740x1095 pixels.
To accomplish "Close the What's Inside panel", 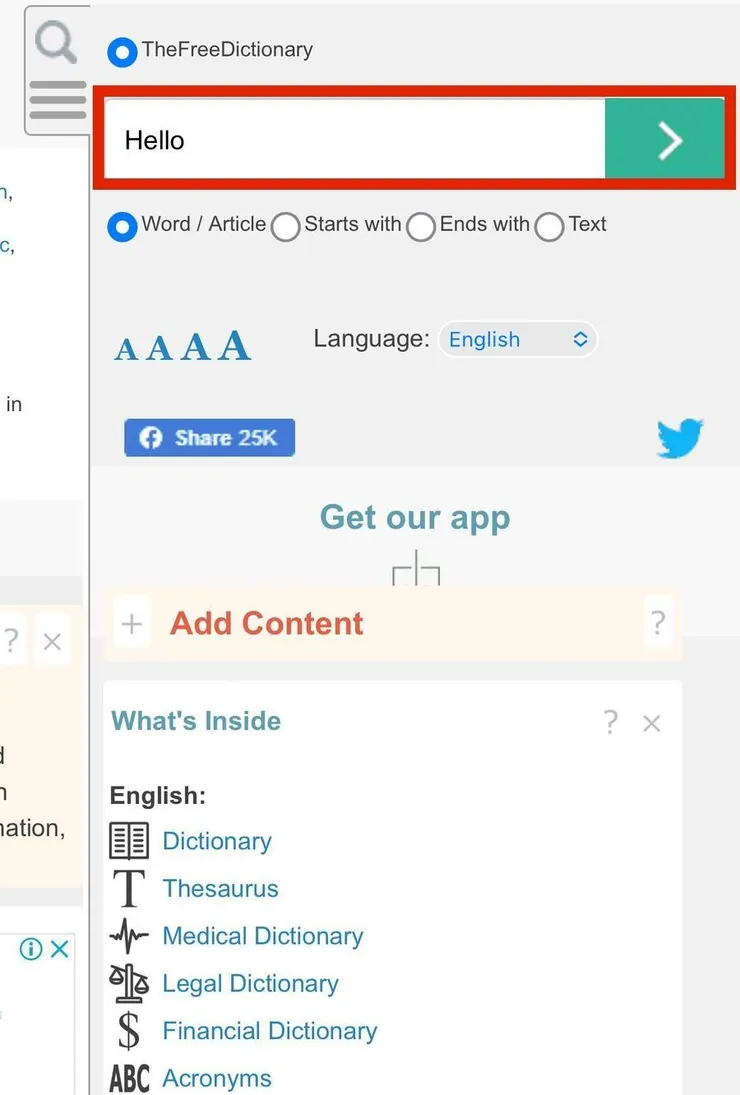I will pos(652,723).
